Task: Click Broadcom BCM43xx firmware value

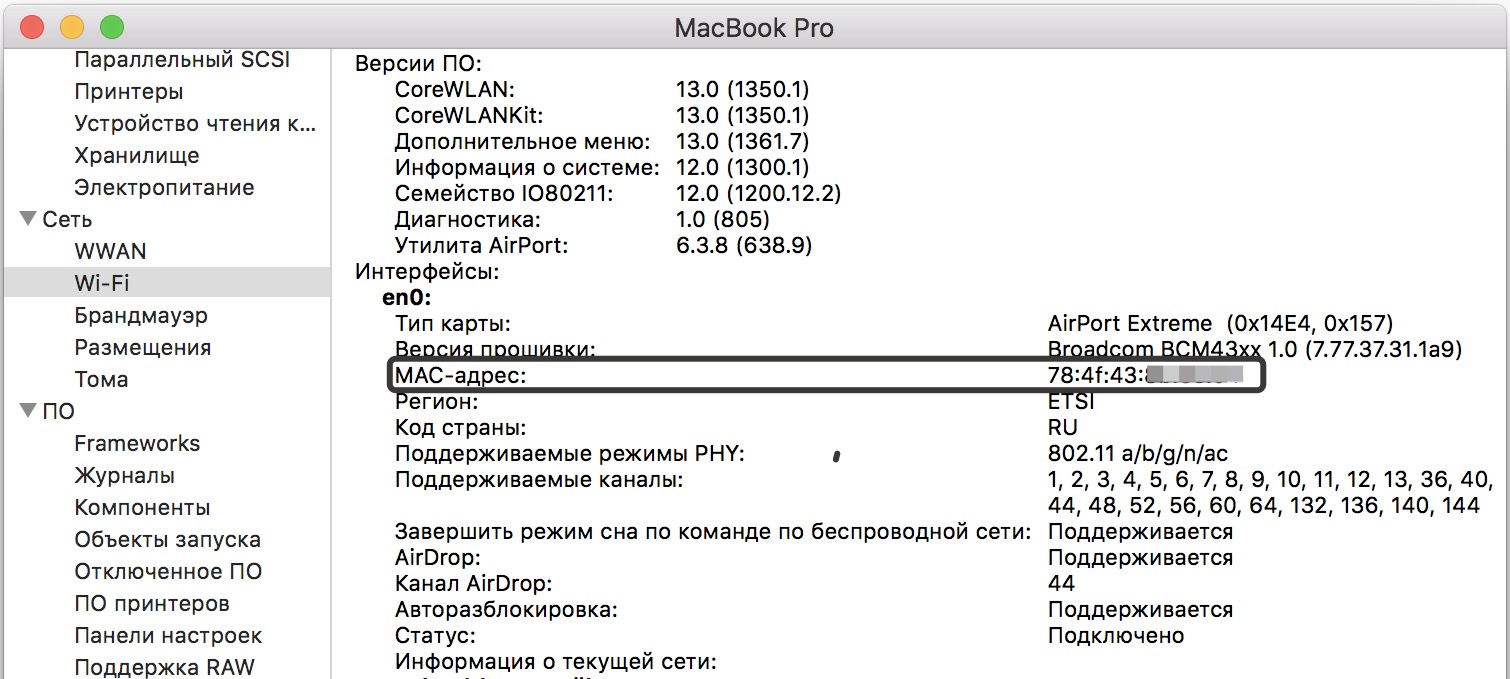Action: [x=1255, y=349]
